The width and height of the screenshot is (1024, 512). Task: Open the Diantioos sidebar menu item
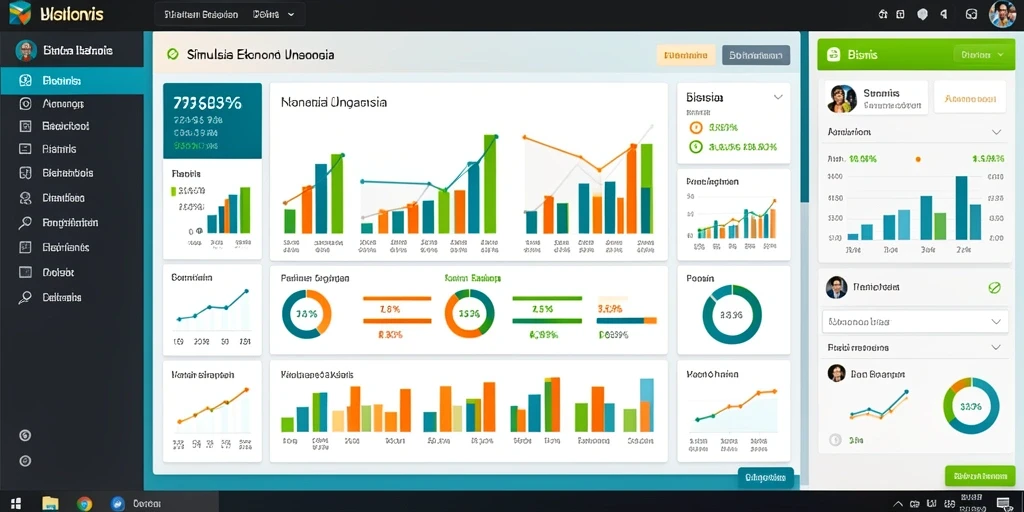coord(72,198)
